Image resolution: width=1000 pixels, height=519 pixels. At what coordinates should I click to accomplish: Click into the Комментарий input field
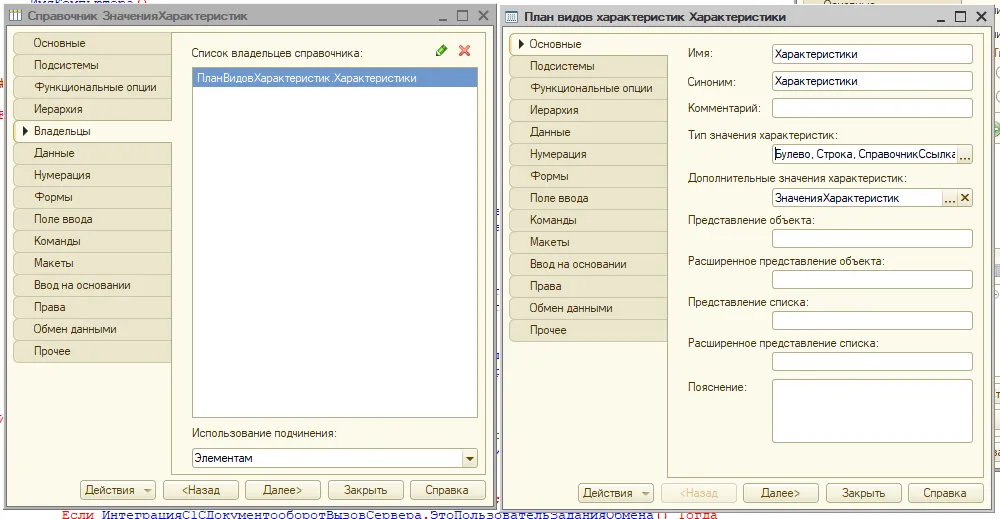tap(872, 108)
